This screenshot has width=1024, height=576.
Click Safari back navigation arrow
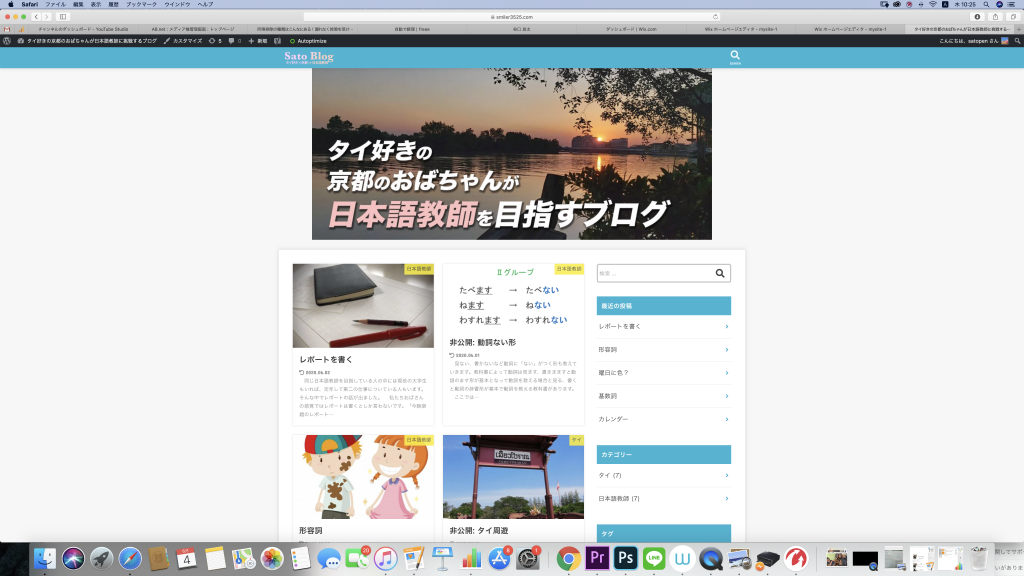pyautogui.click(x=36, y=17)
